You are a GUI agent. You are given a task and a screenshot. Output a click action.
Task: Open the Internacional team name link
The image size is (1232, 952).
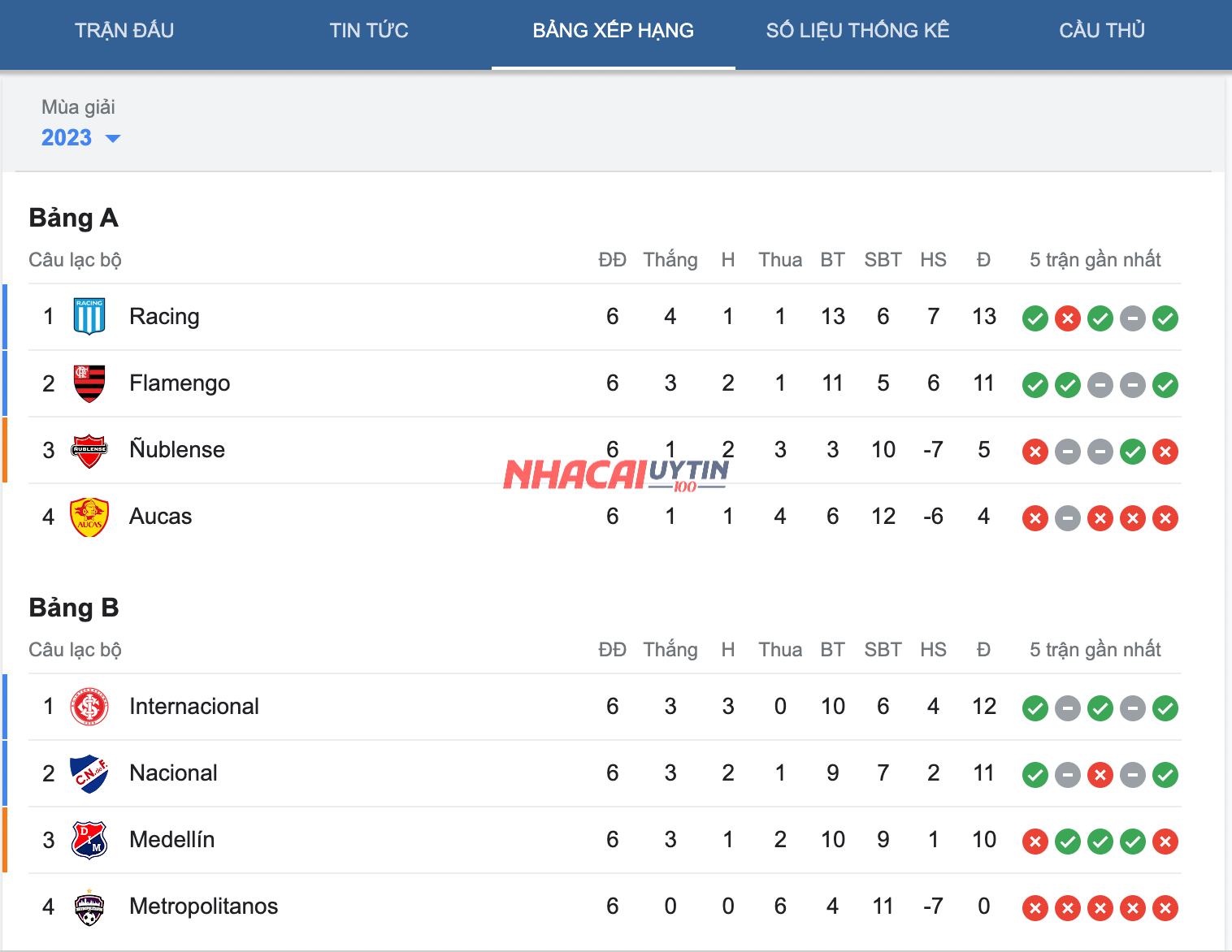[194, 707]
